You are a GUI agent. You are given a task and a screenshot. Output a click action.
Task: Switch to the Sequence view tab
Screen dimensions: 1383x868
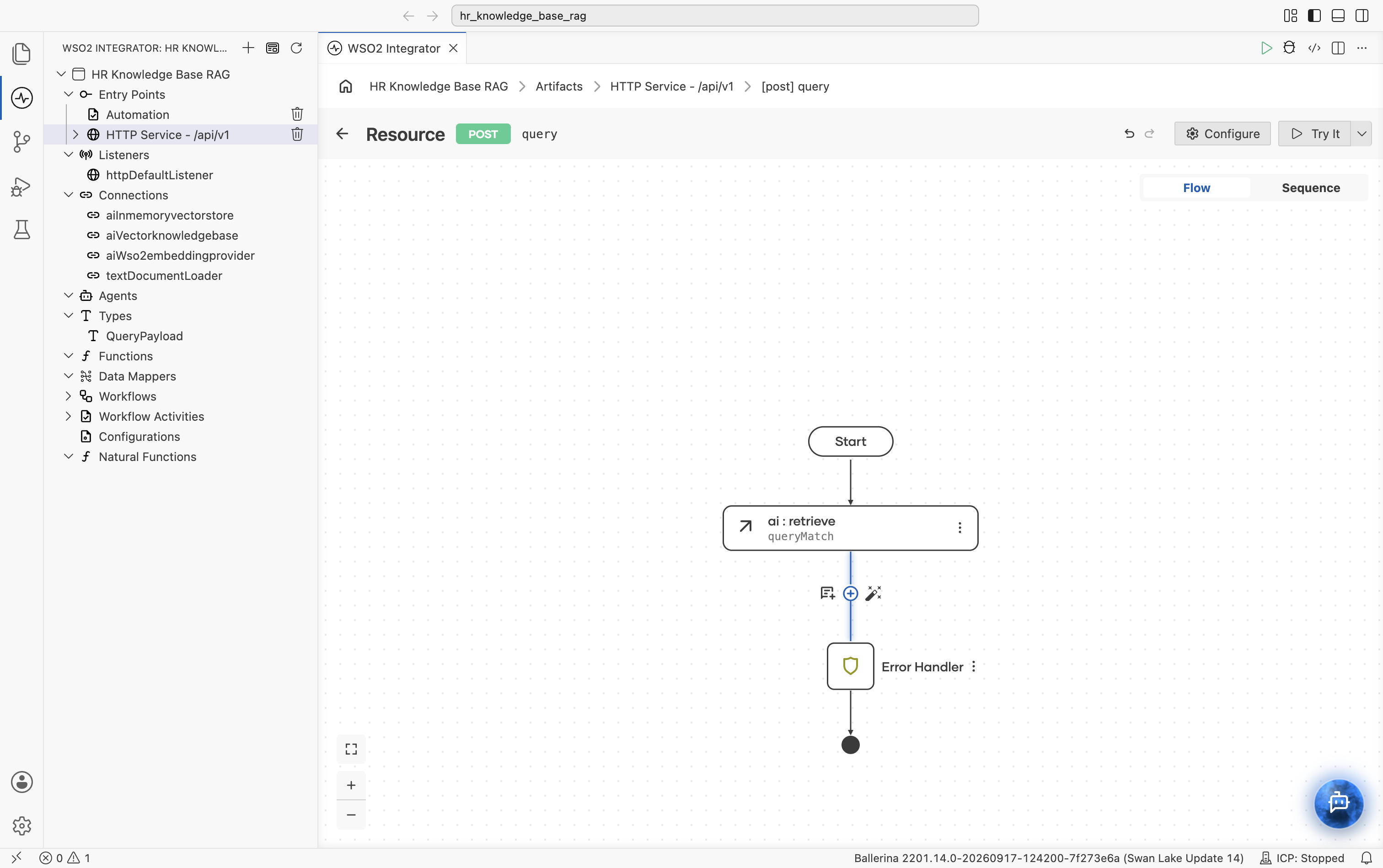[x=1311, y=188]
